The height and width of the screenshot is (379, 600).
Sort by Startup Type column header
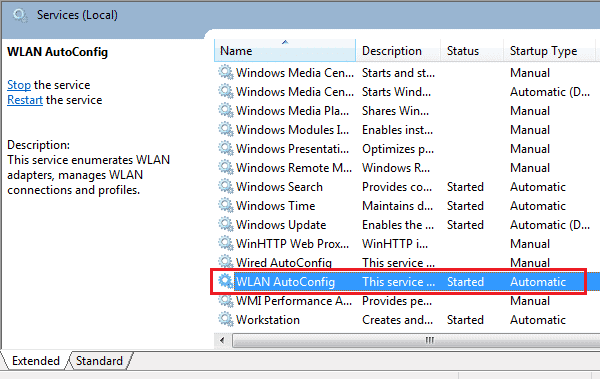pyautogui.click(x=549, y=51)
